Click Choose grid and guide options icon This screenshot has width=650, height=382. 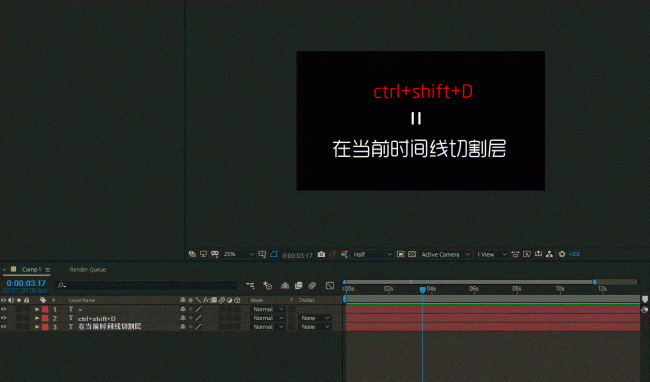pos(262,254)
